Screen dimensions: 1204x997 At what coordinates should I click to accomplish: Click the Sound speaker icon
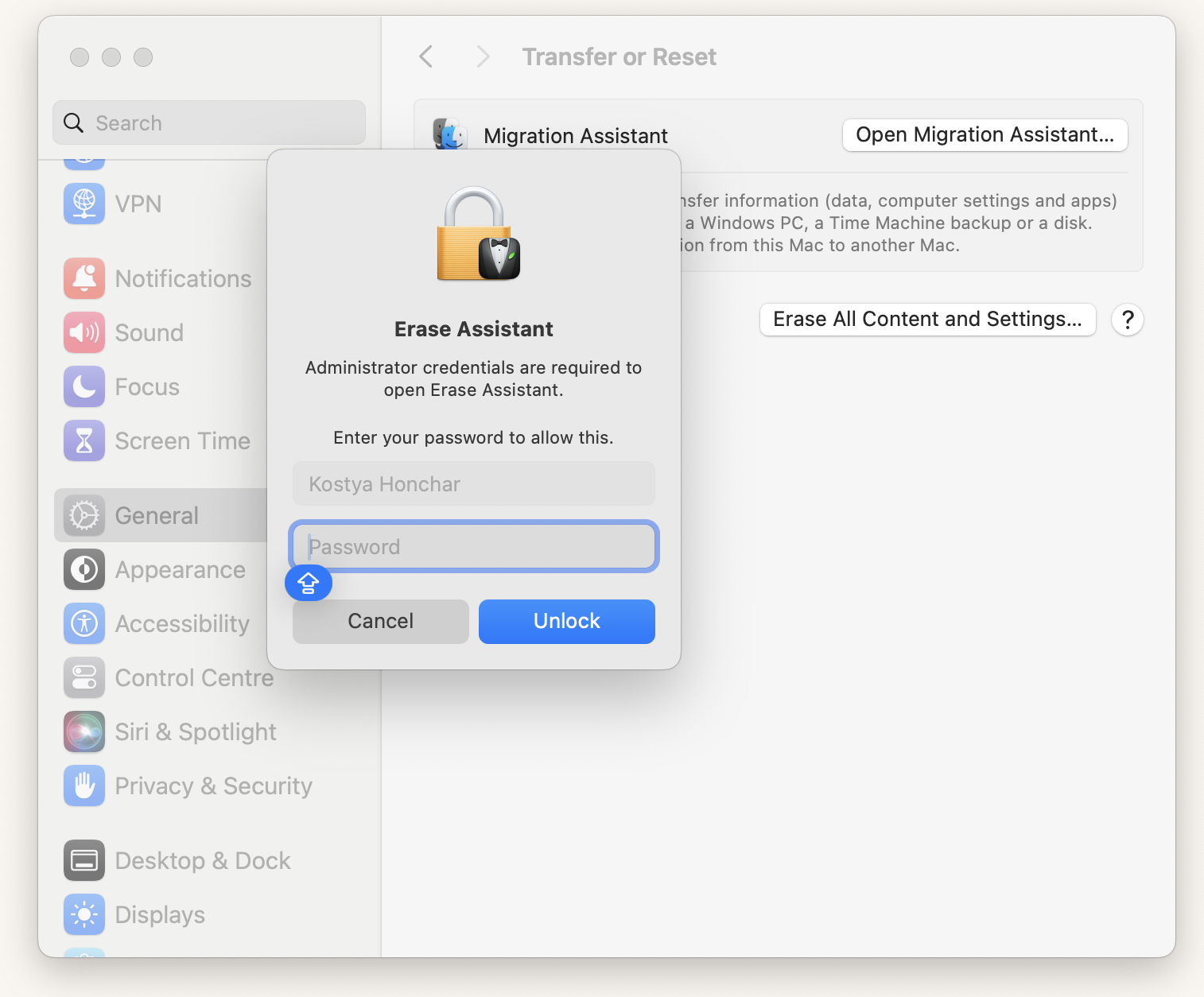pos(84,332)
